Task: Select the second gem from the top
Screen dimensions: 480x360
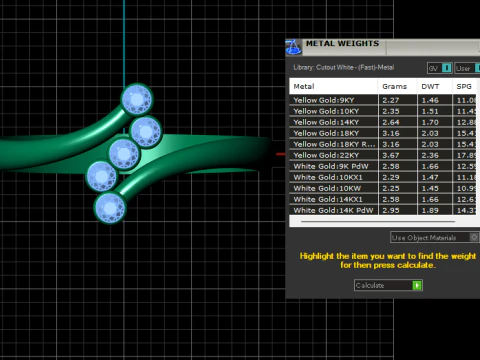Action: coord(145,132)
